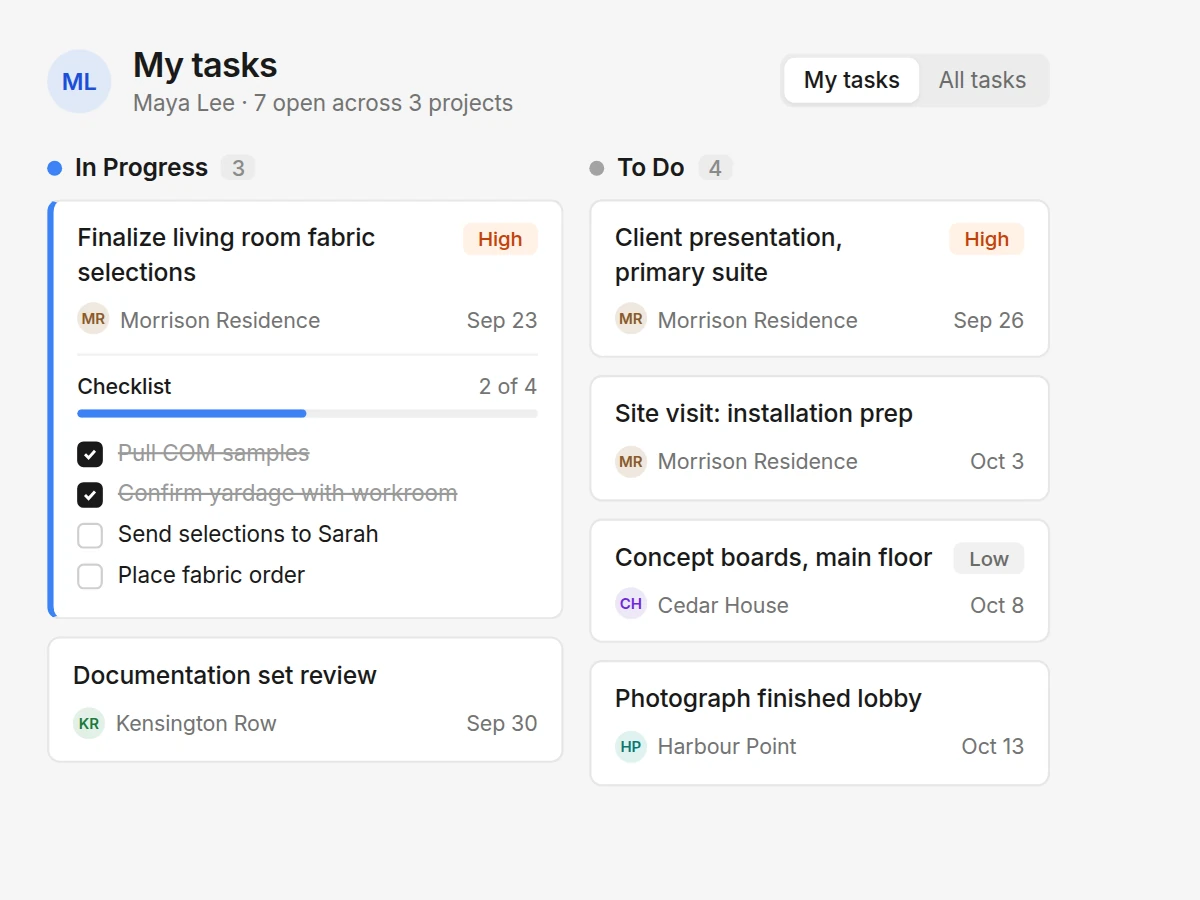This screenshot has height=900, width=1200.
Task: Click High badge on Client presentation card
Action: pyautogui.click(x=986, y=239)
